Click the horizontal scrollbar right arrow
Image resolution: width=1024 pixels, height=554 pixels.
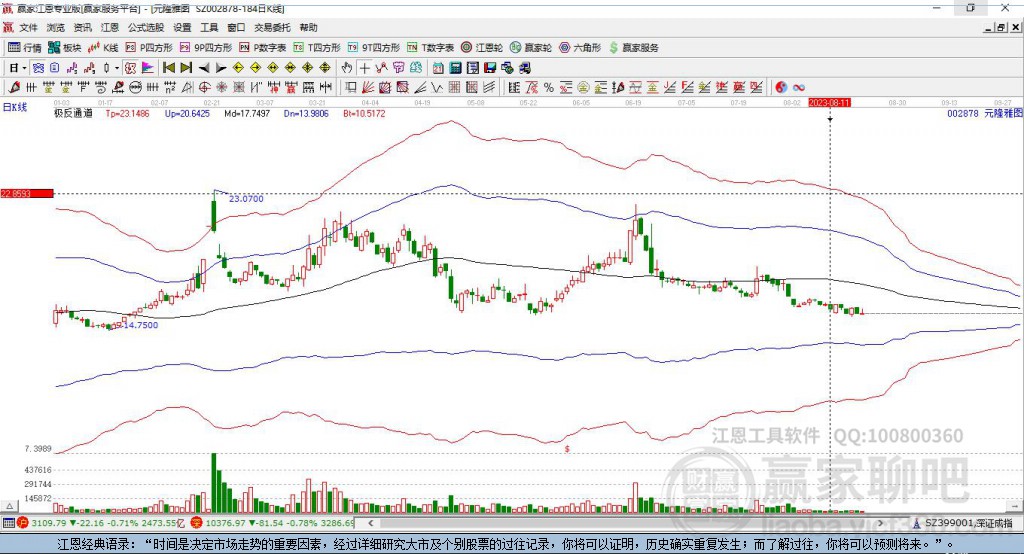880,523
